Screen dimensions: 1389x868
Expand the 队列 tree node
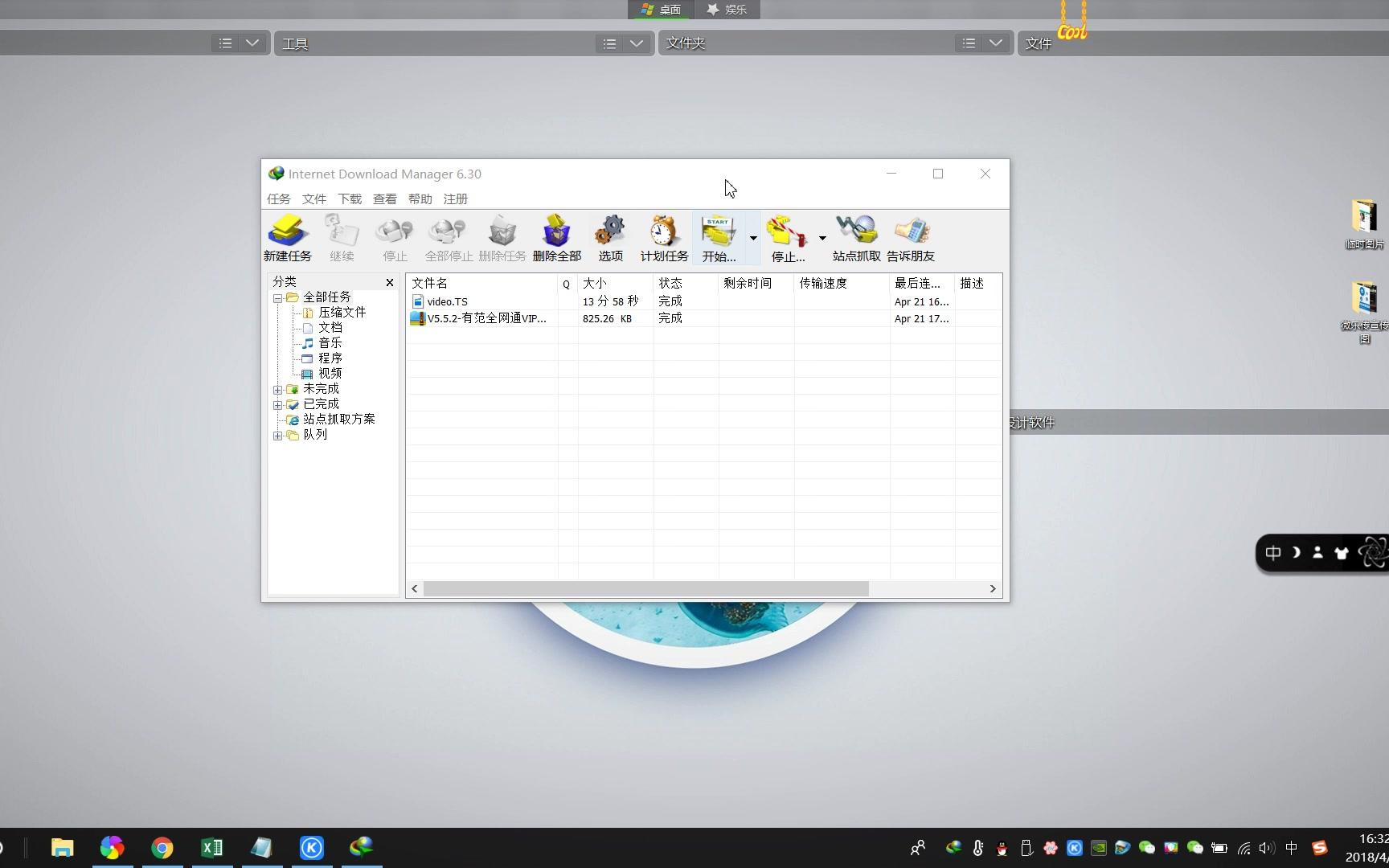point(277,436)
